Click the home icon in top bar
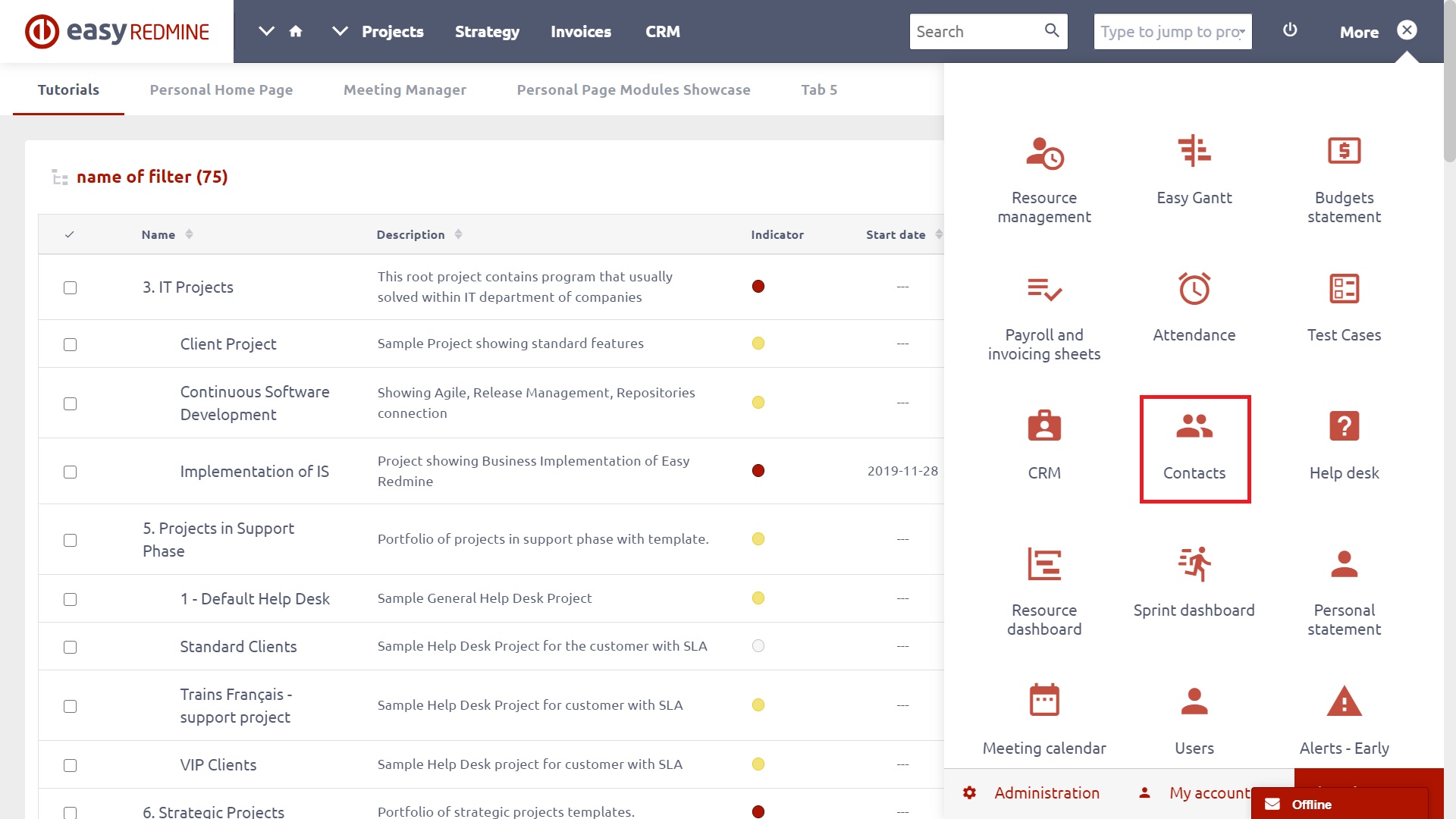This screenshot has width=1456, height=819. pos(296,31)
